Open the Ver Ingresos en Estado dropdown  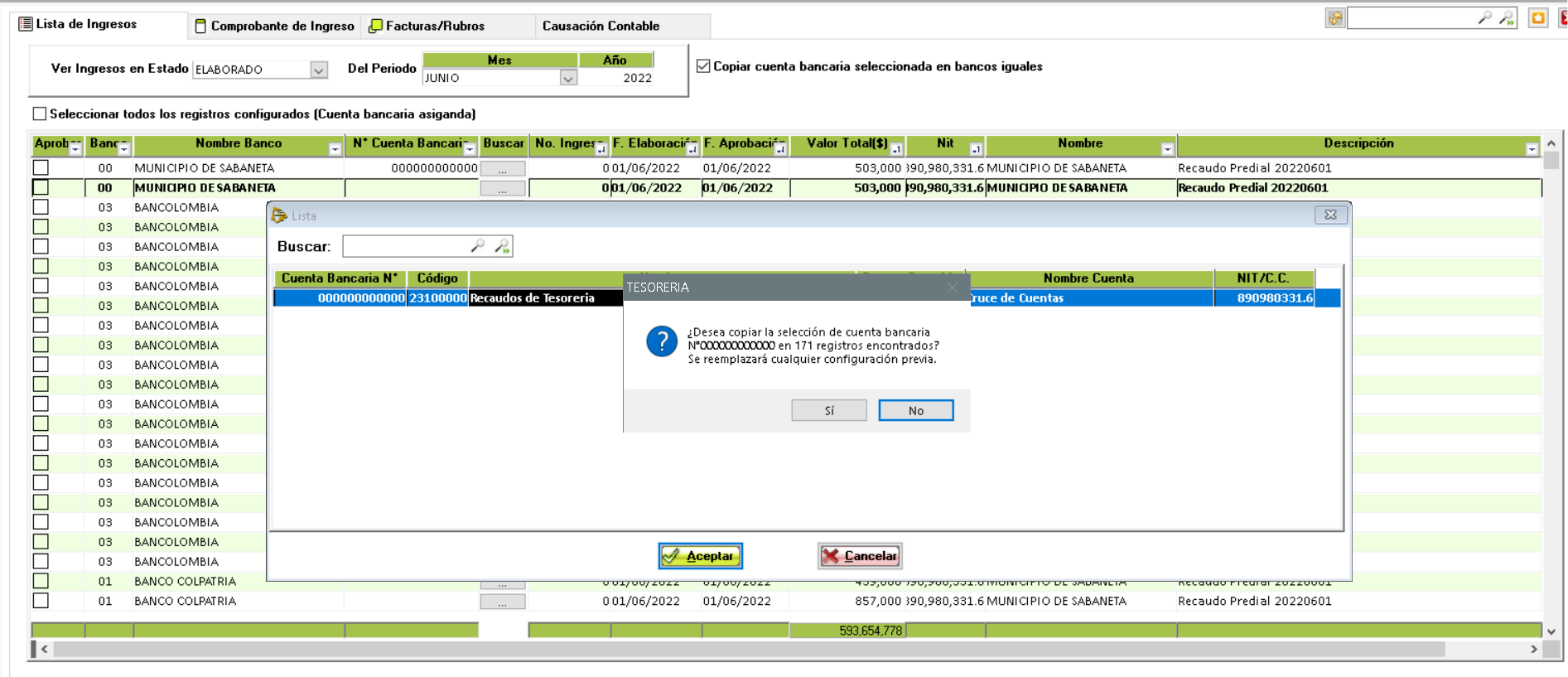tap(319, 70)
